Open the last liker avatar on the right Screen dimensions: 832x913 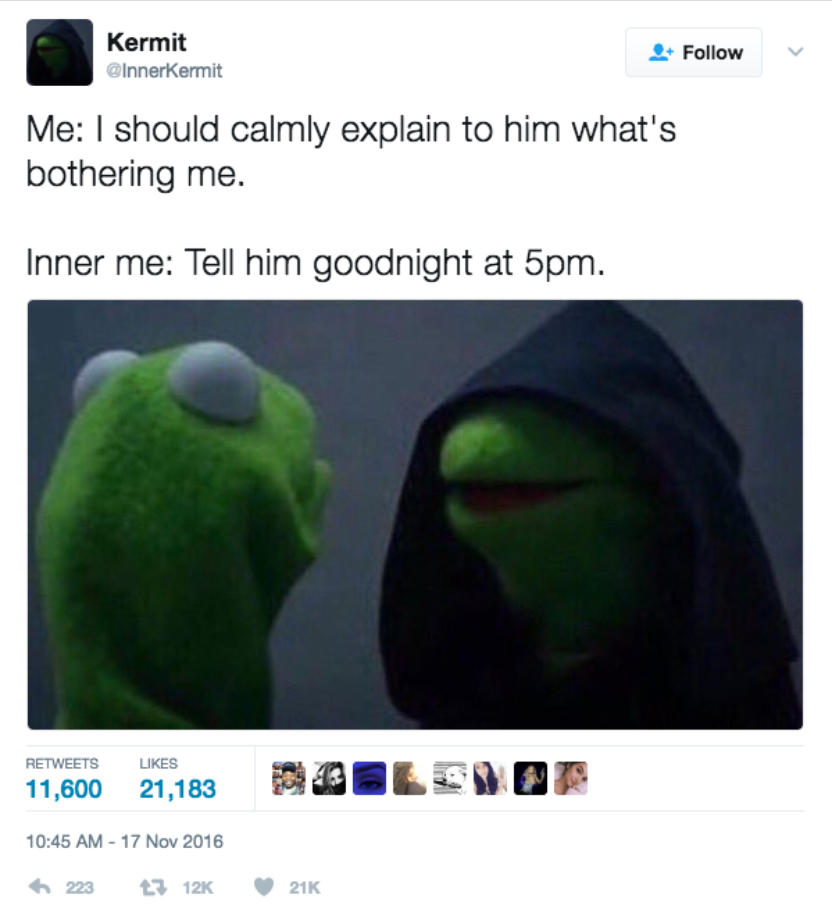[x=571, y=778]
